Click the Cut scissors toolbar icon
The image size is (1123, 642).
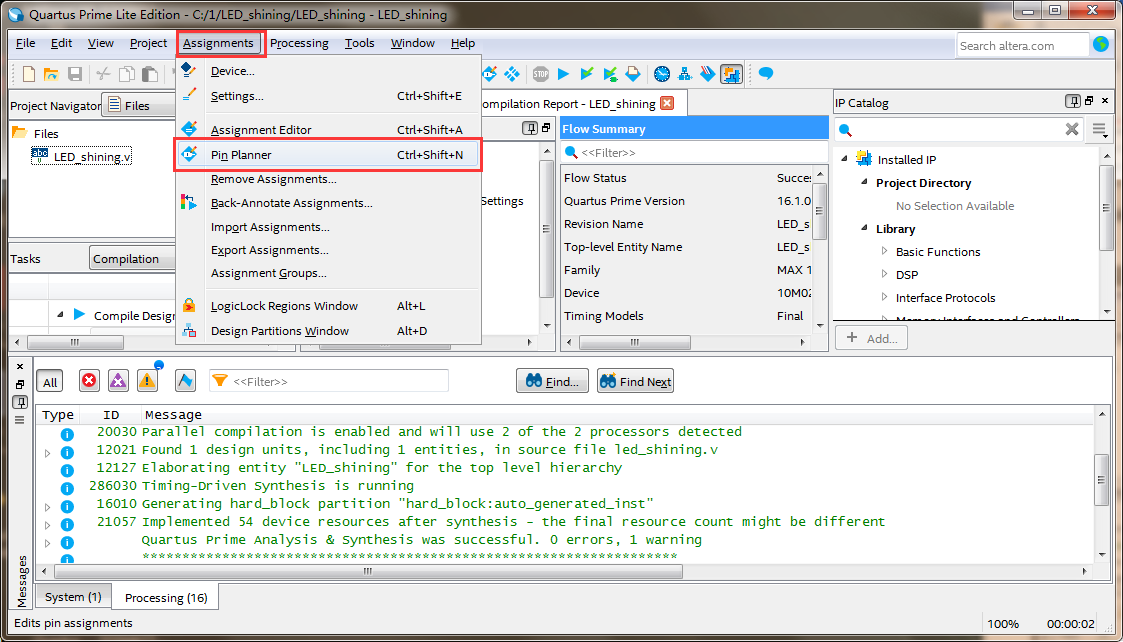(x=103, y=74)
